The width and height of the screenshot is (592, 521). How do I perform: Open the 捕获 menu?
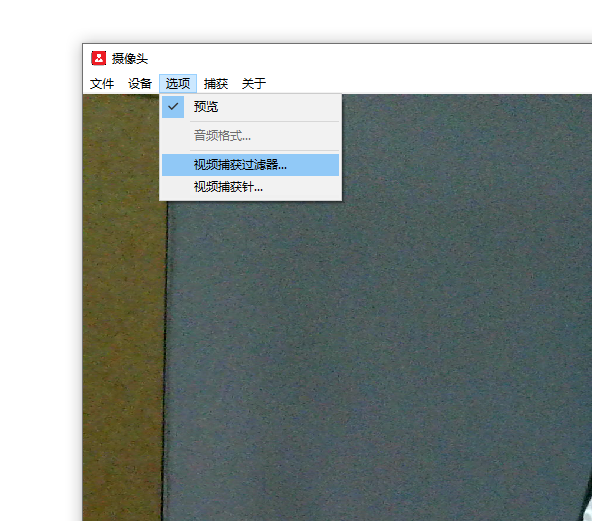(216, 83)
